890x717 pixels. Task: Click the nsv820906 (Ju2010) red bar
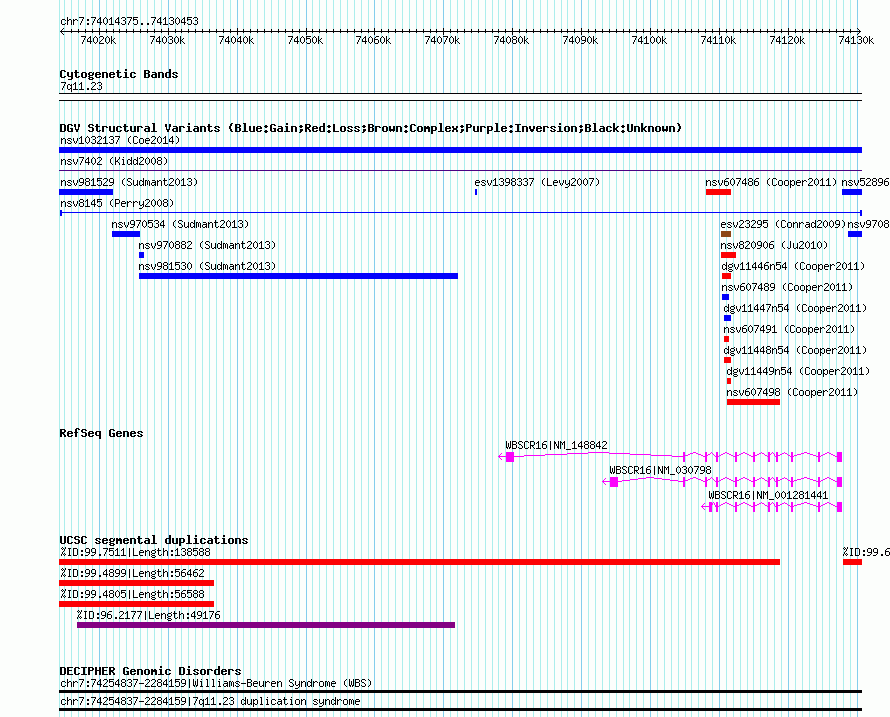click(x=728, y=255)
